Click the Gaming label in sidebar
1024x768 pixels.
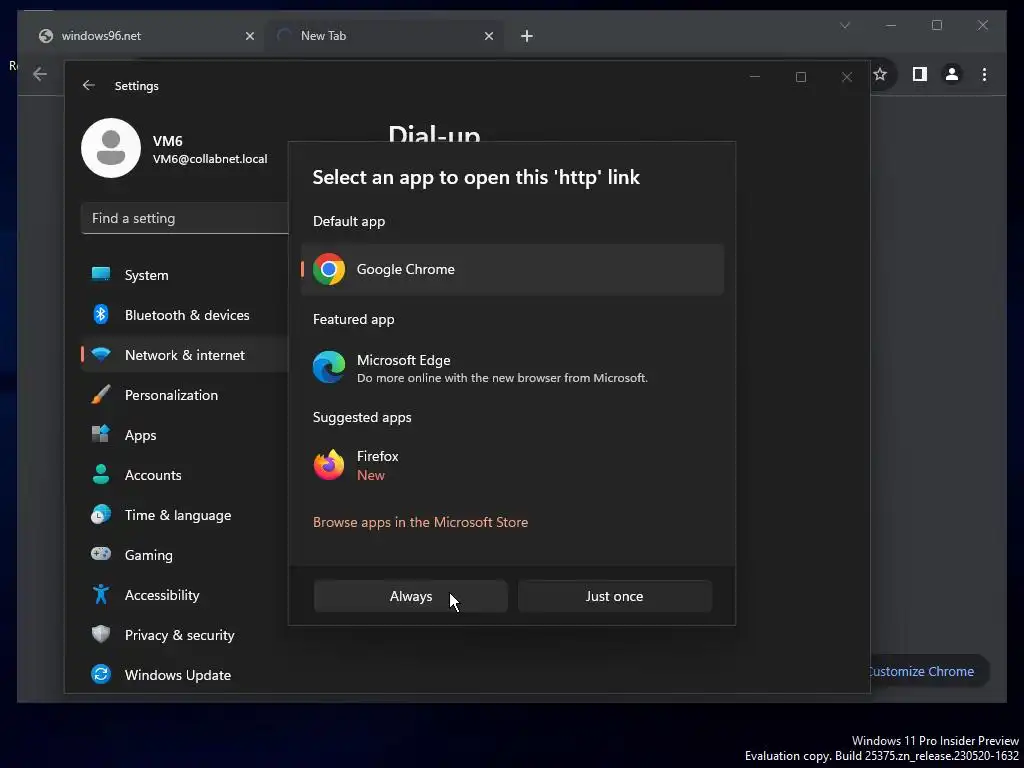coord(149,555)
